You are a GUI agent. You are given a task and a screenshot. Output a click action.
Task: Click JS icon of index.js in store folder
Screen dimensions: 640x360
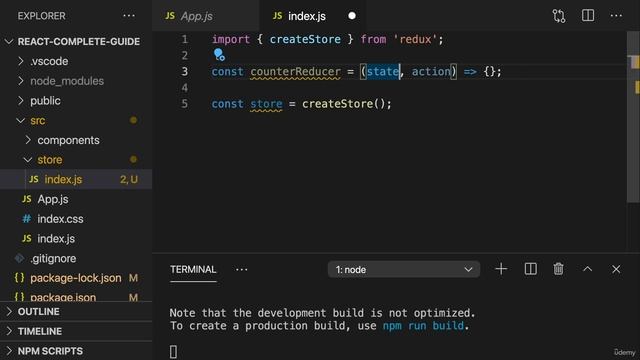click(34, 179)
